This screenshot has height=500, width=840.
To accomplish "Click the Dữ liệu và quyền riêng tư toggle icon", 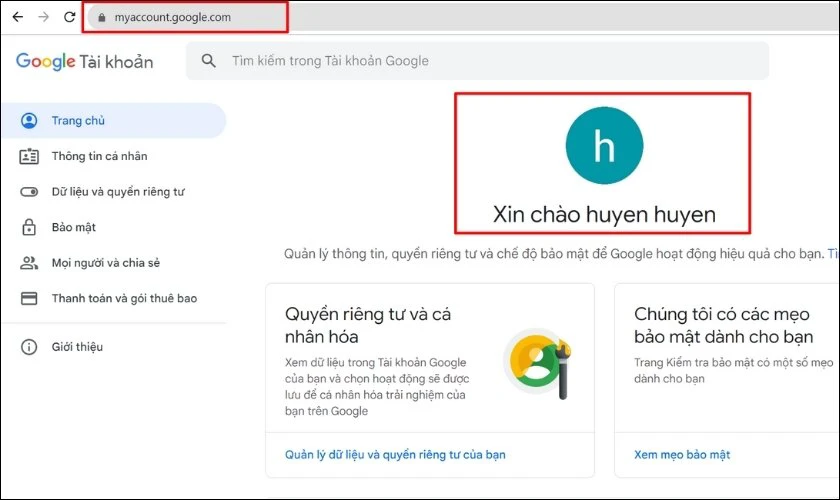I will [x=29, y=192].
